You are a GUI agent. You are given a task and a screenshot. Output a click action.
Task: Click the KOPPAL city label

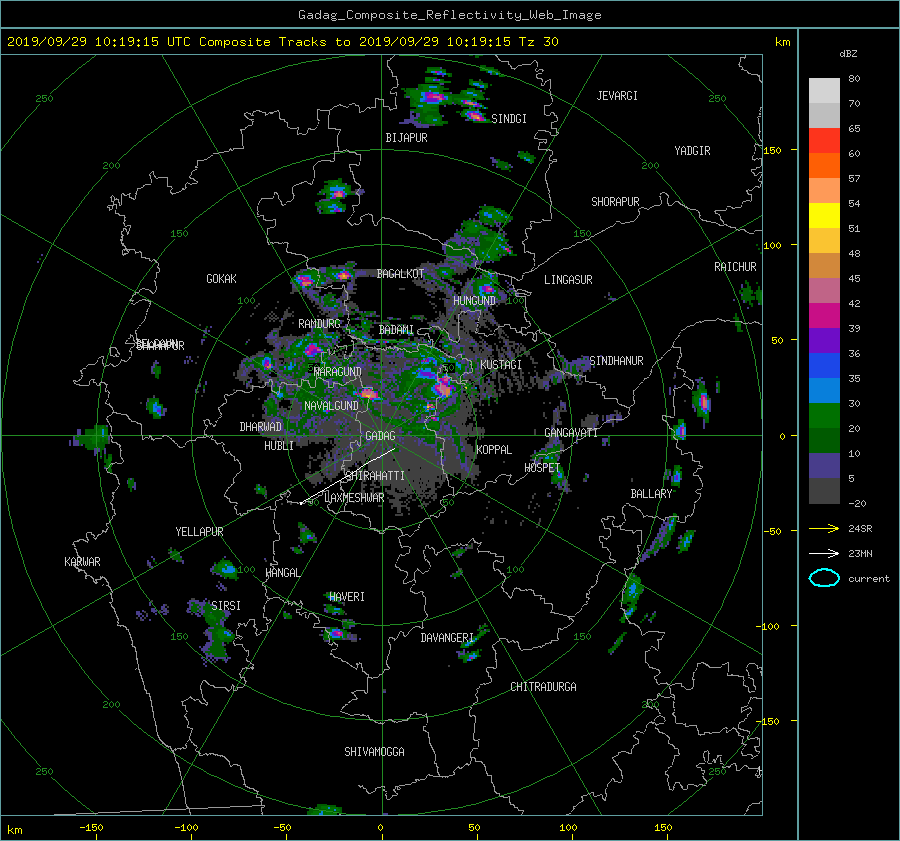pos(494,450)
